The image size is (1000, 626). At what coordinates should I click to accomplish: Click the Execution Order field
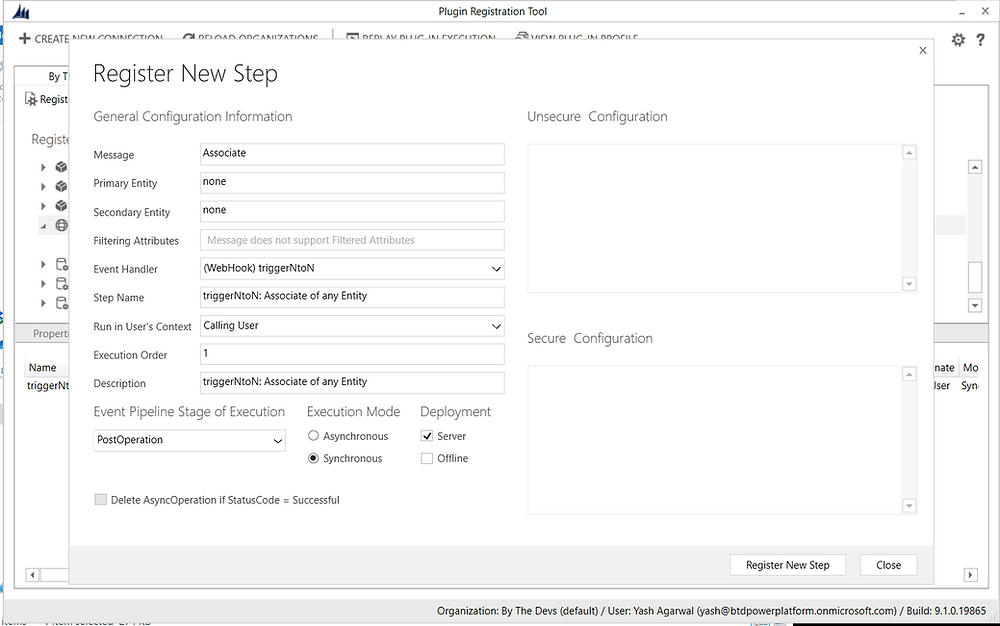pos(352,354)
